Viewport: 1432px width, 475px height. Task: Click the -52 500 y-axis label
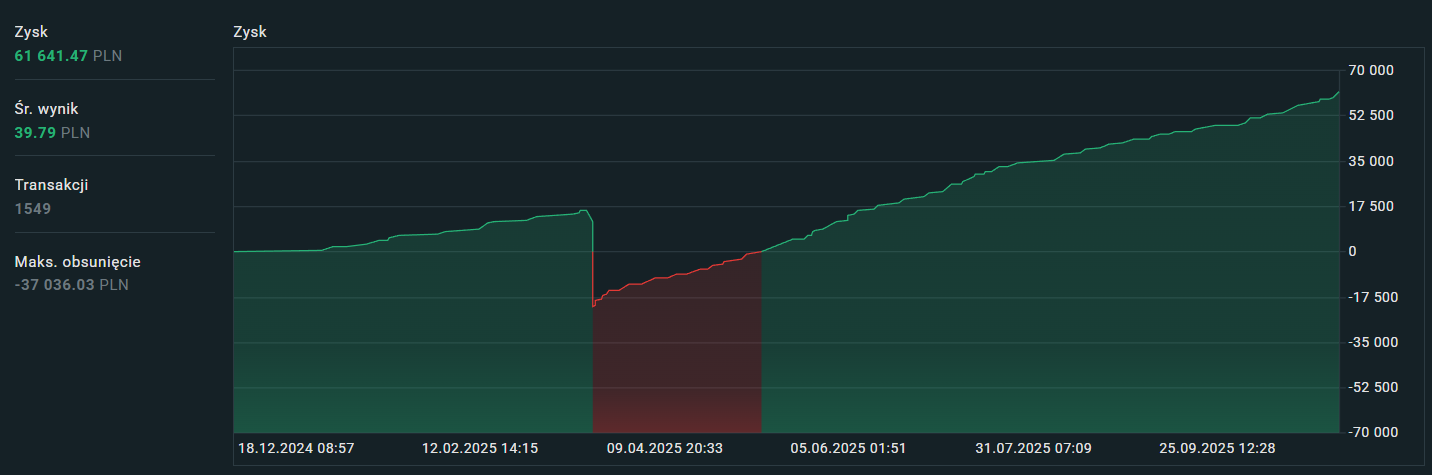click(1368, 387)
